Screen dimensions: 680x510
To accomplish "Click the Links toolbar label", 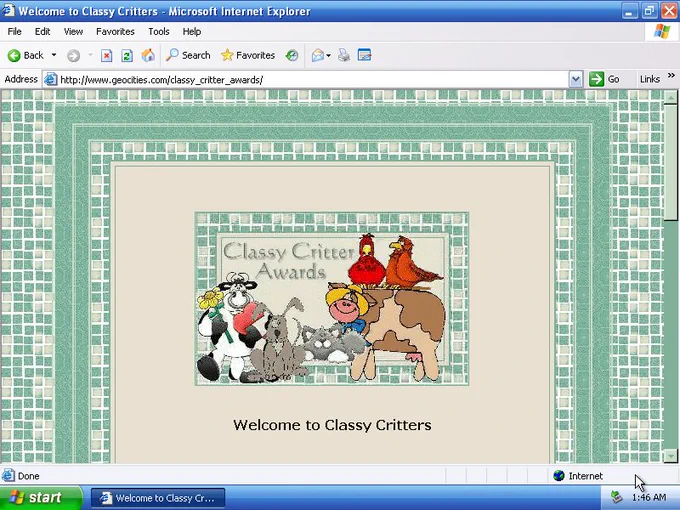I will click(x=650, y=79).
